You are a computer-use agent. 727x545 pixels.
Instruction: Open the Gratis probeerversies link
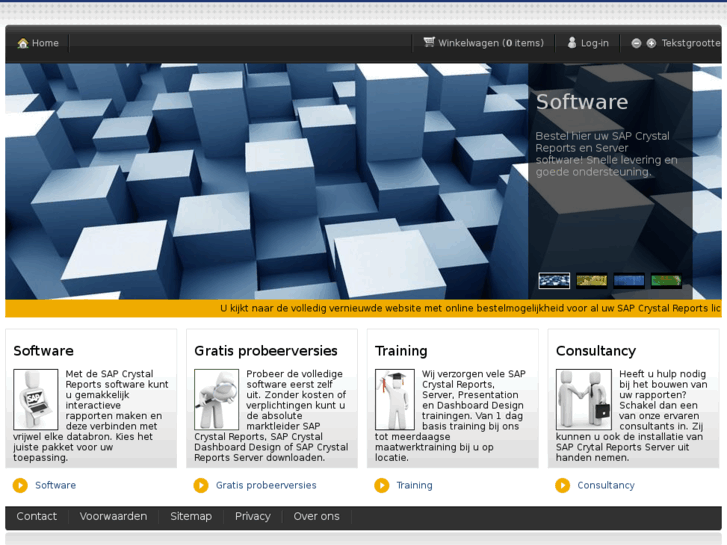(x=266, y=485)
